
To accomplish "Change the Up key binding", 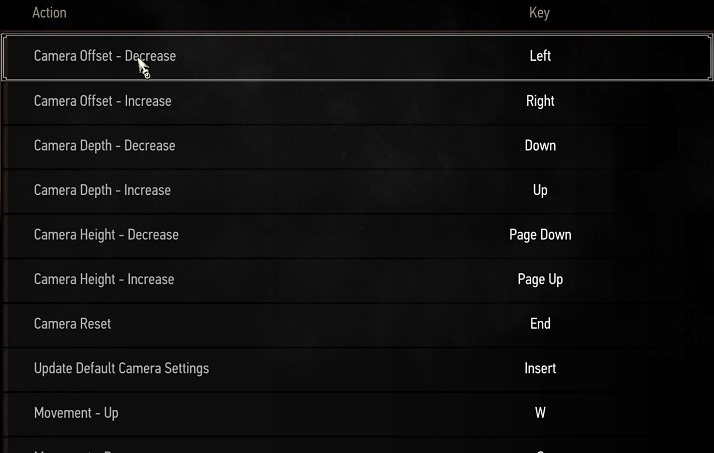I will coord(540,190).
